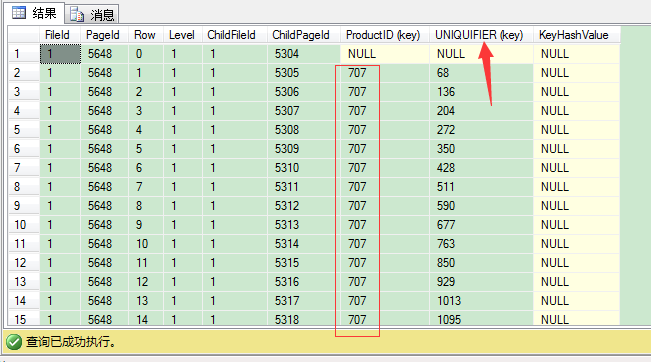Click UNIQUIFIER cell value 68
This screenshot has width=651, height=362.
(481, 73)
